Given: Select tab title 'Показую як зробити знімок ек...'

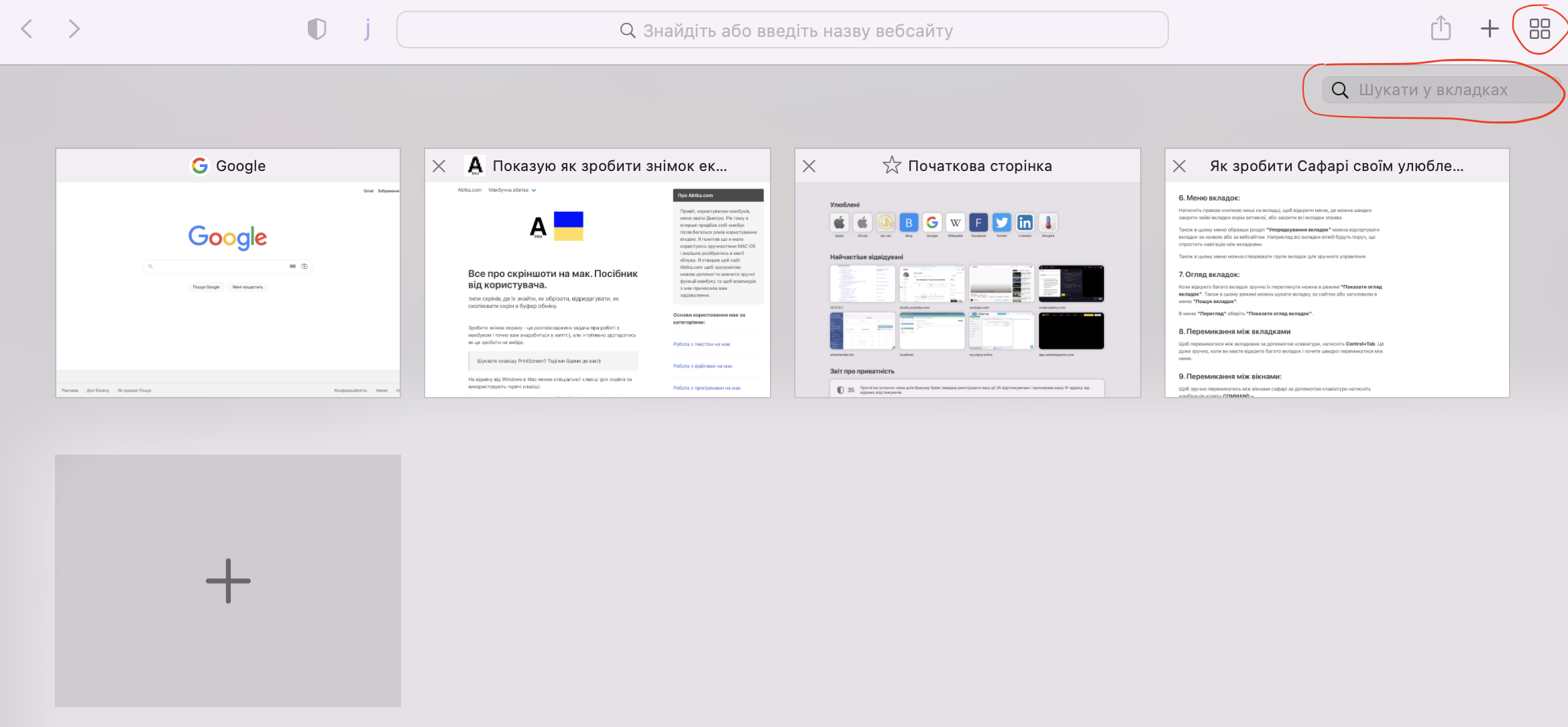Looking at the screenshot, I should coord(610,166).
